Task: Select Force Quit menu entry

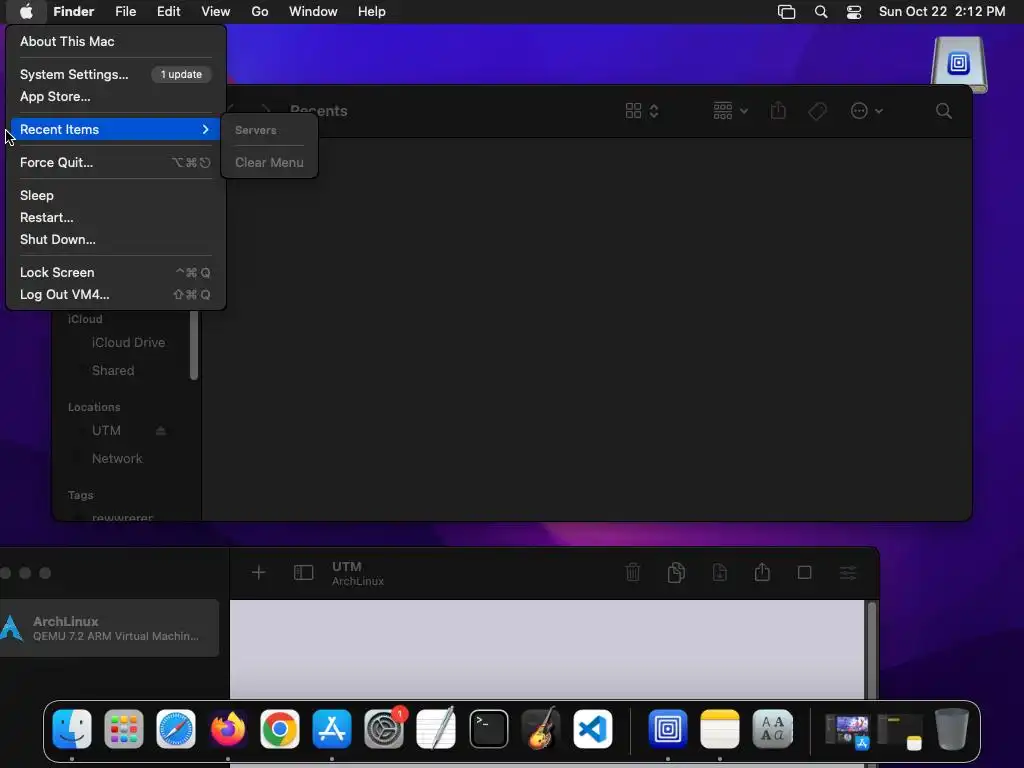Action: coord(116,163)
